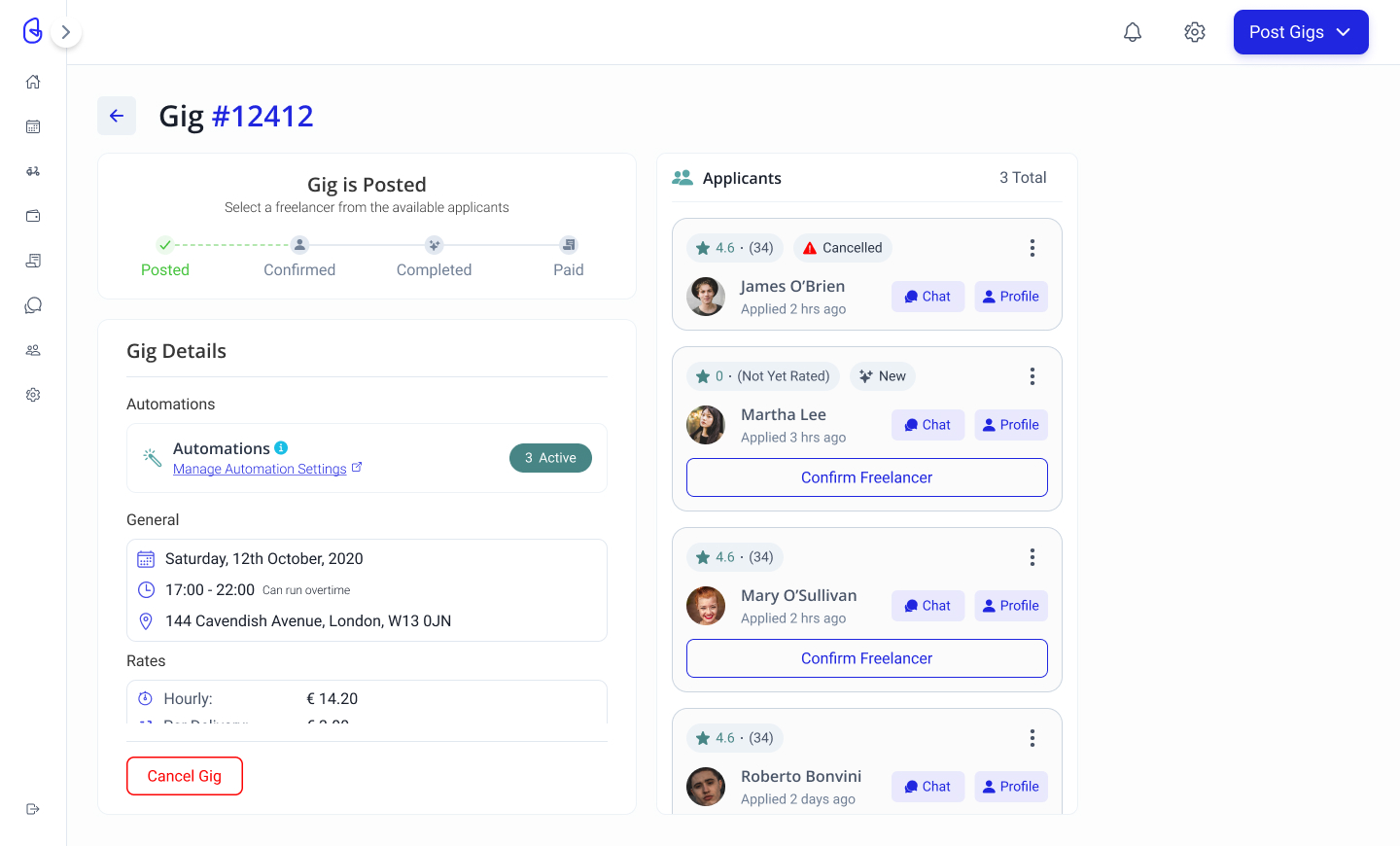Click the Applicants group icon
This screenshot has height=846, width=1400.
[x=682, y=178]
